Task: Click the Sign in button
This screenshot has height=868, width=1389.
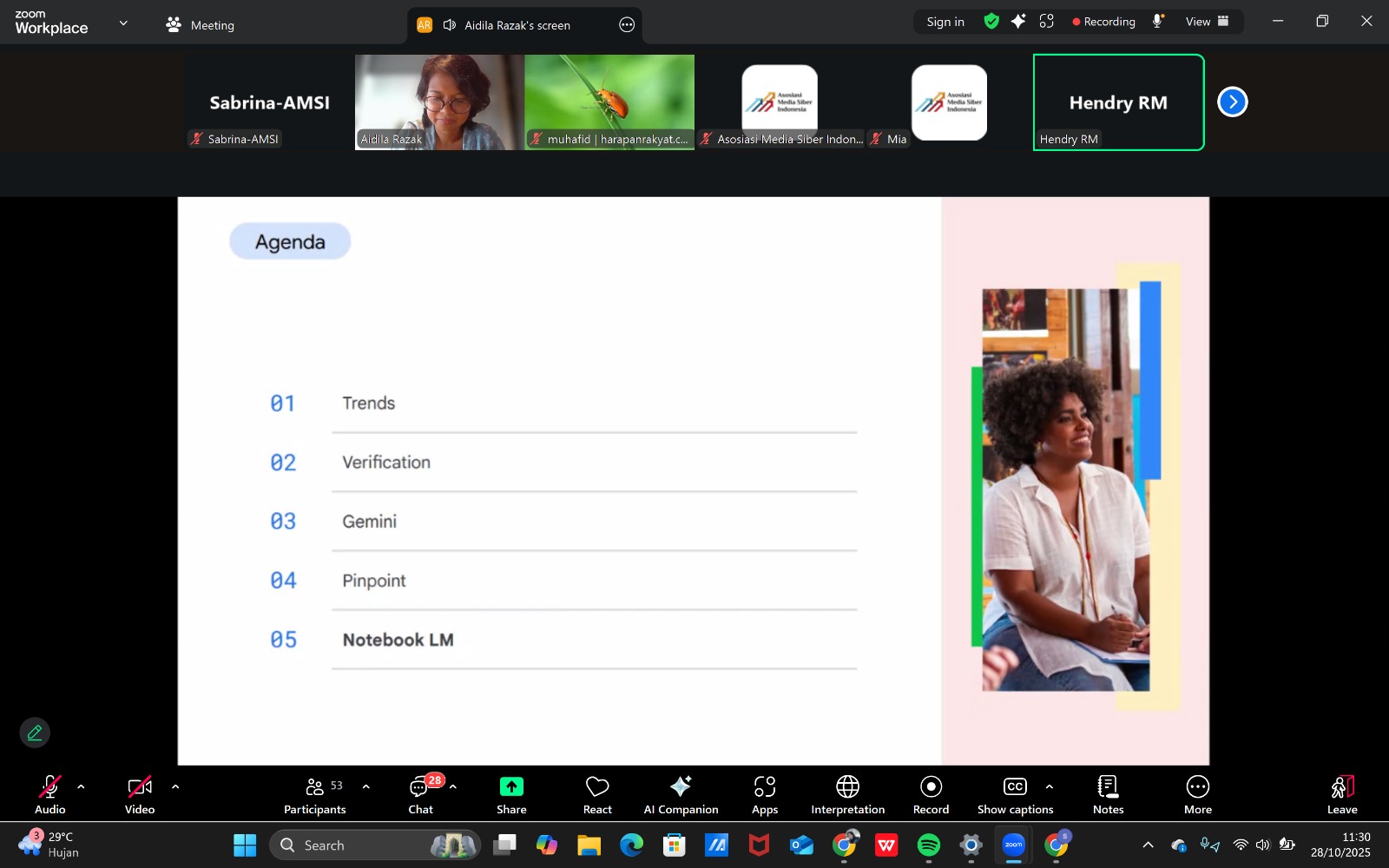Action: (945, 22)
